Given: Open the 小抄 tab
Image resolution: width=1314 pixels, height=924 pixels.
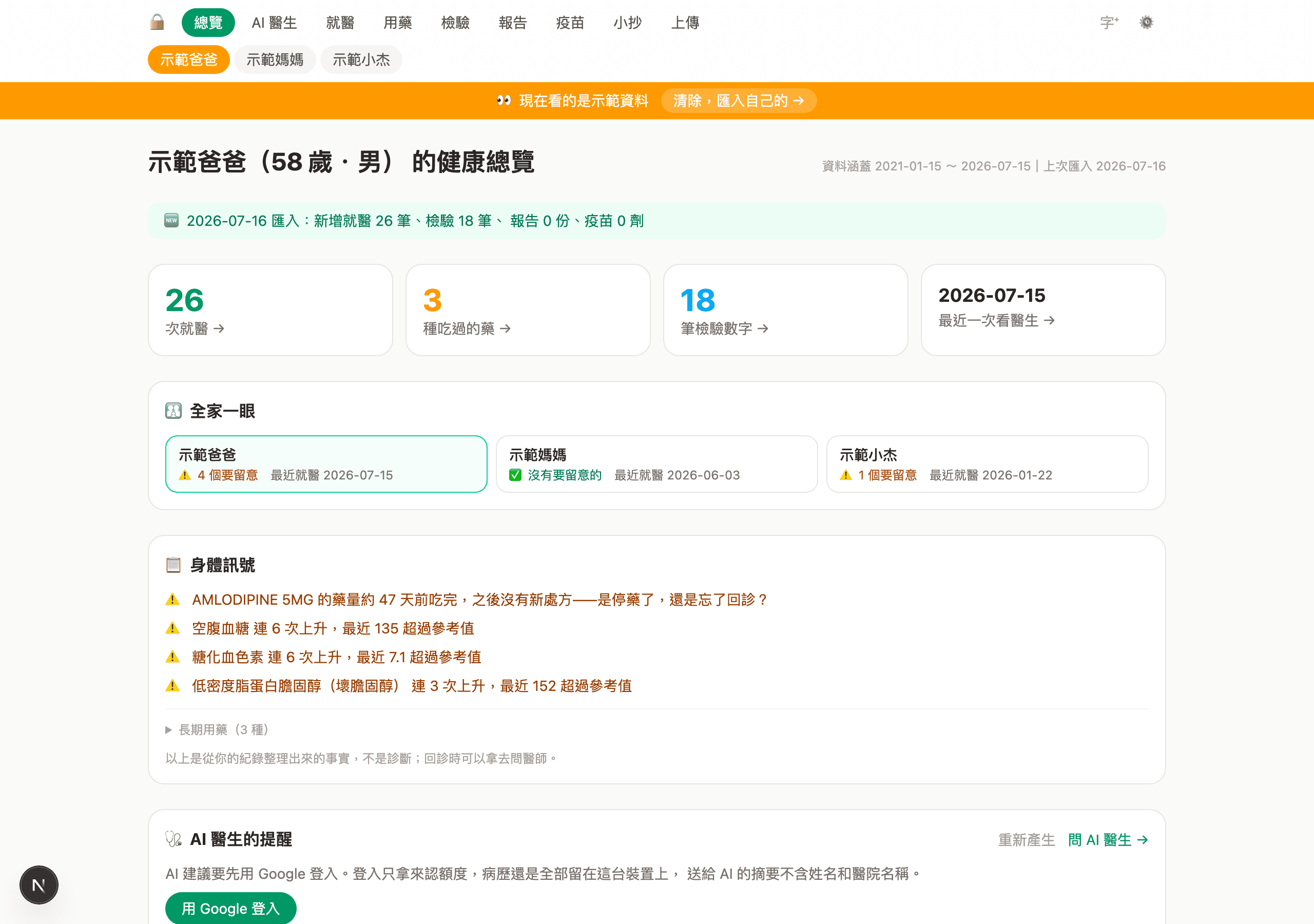Looking at the screenshot, I should [628, 22].
